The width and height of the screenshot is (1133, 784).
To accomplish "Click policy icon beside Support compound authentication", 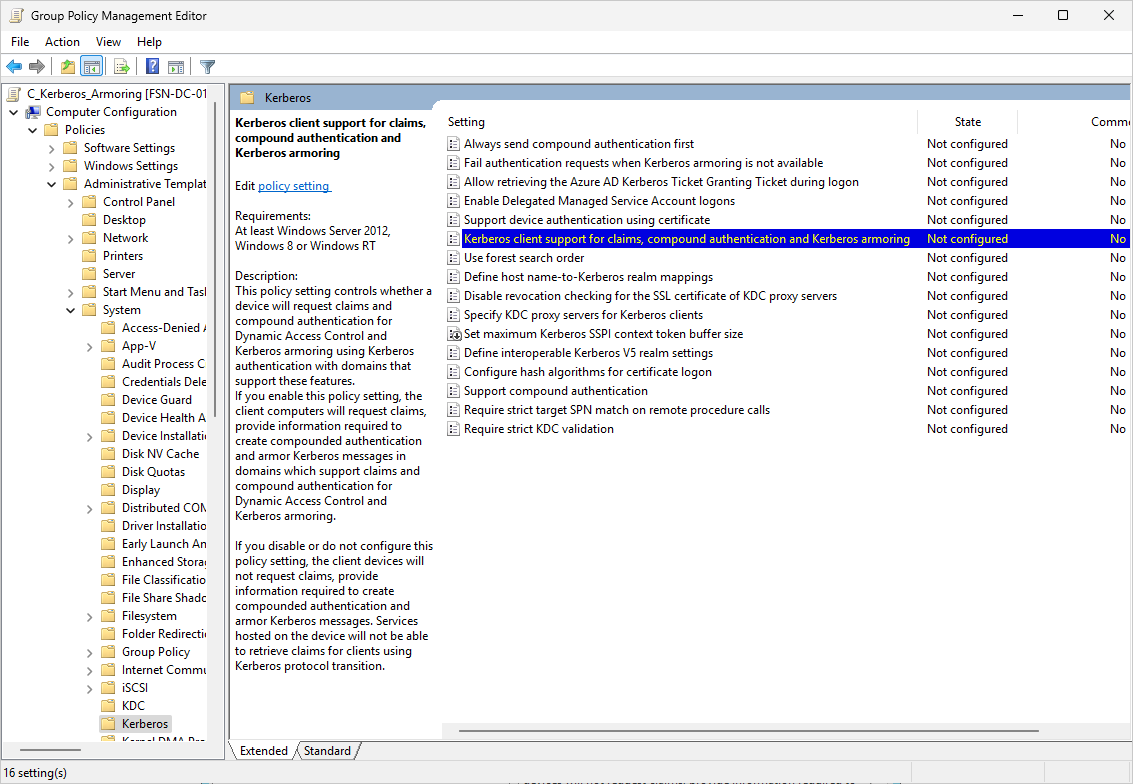I will coord(453,391).
